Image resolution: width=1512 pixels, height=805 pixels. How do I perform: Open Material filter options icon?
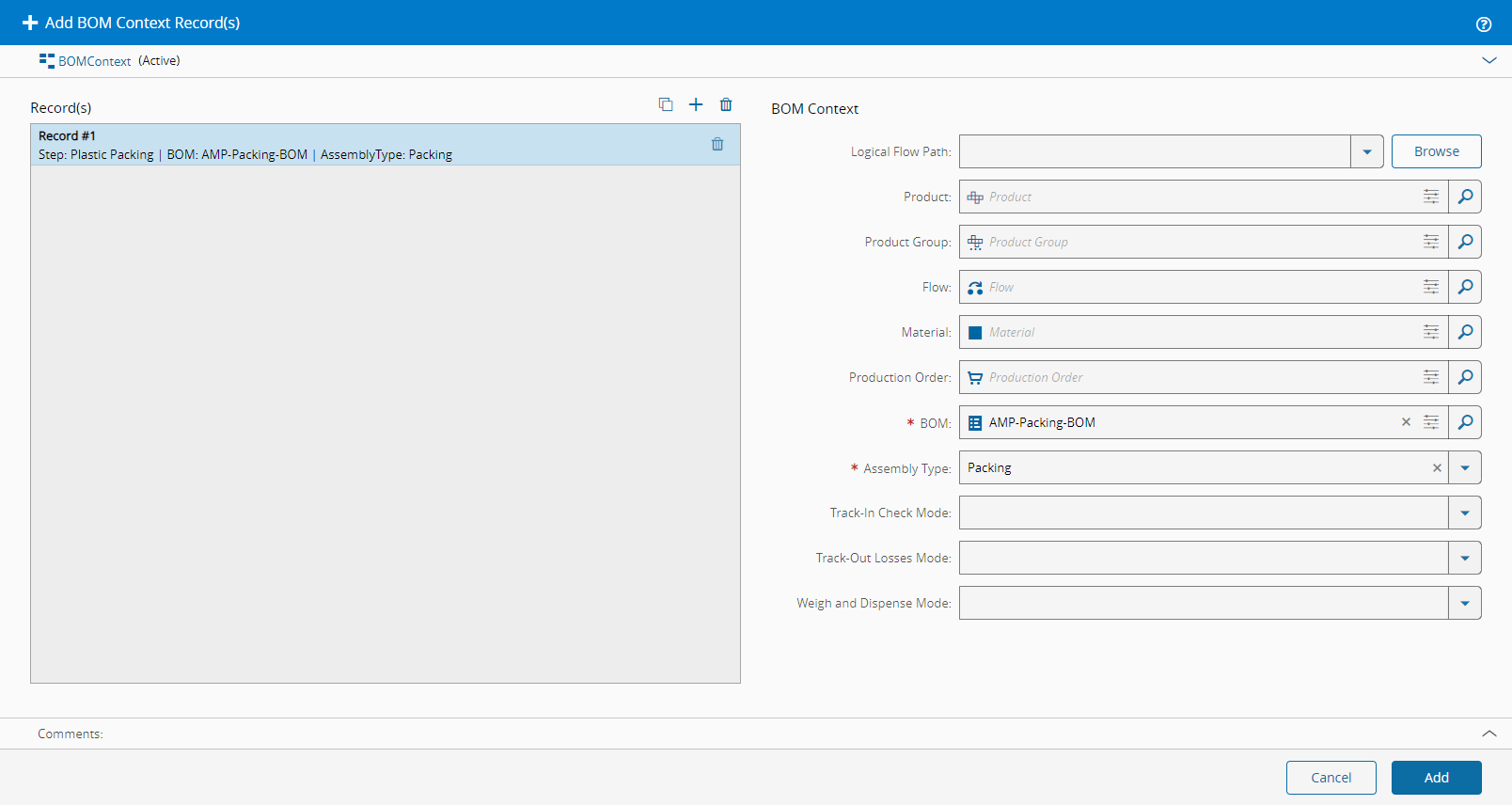point(1430,332)
